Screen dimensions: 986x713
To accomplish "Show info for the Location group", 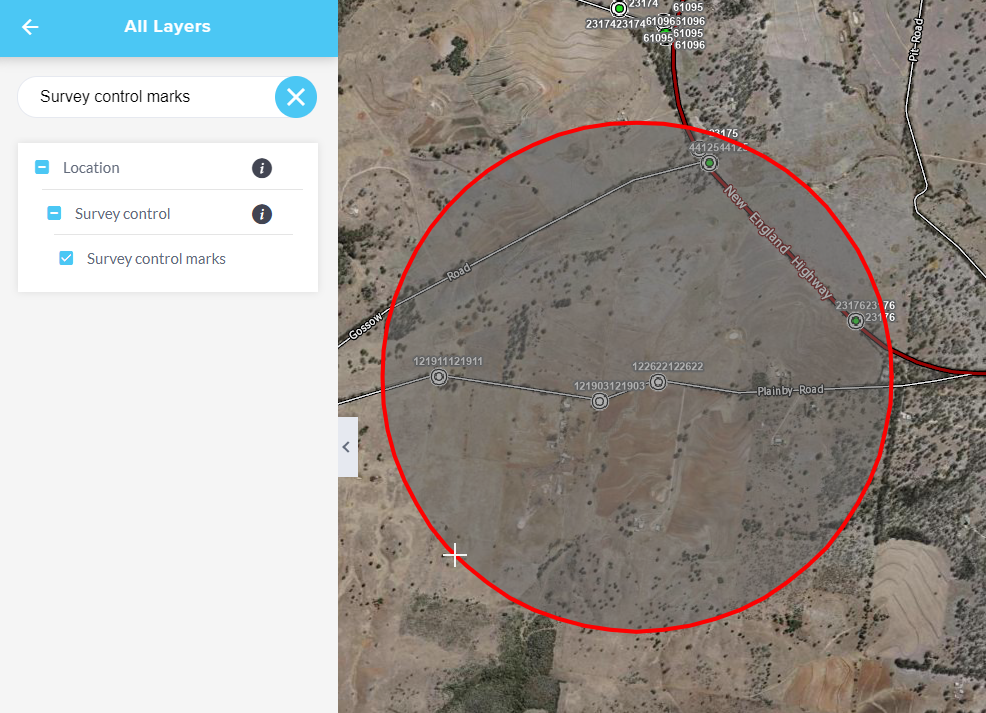I will [x=262, y=168].
